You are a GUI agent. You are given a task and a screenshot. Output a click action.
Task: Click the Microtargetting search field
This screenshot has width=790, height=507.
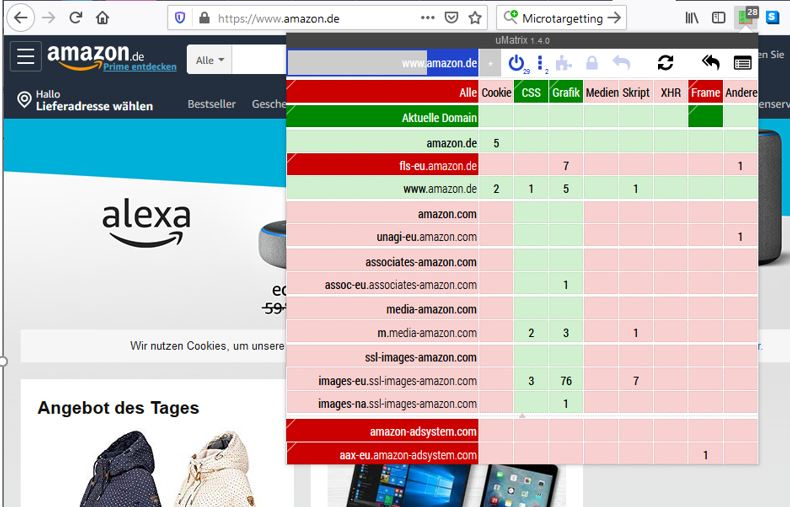(562, 19)
